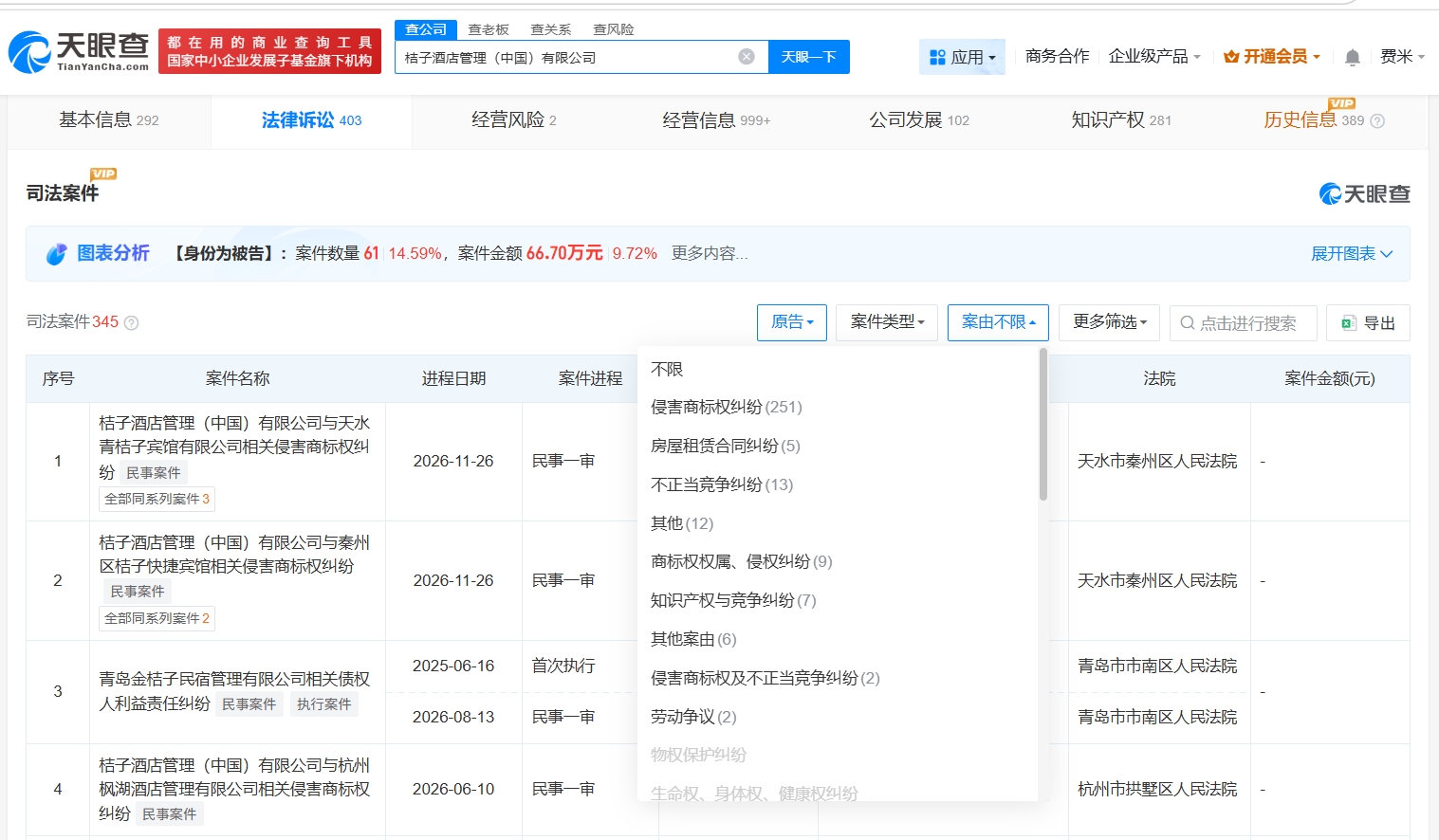Click 天水市秦州区人民法院 in row 1
Image resolution: width=1439 pixels, height=840 pixels.
tap(1157, 462)
